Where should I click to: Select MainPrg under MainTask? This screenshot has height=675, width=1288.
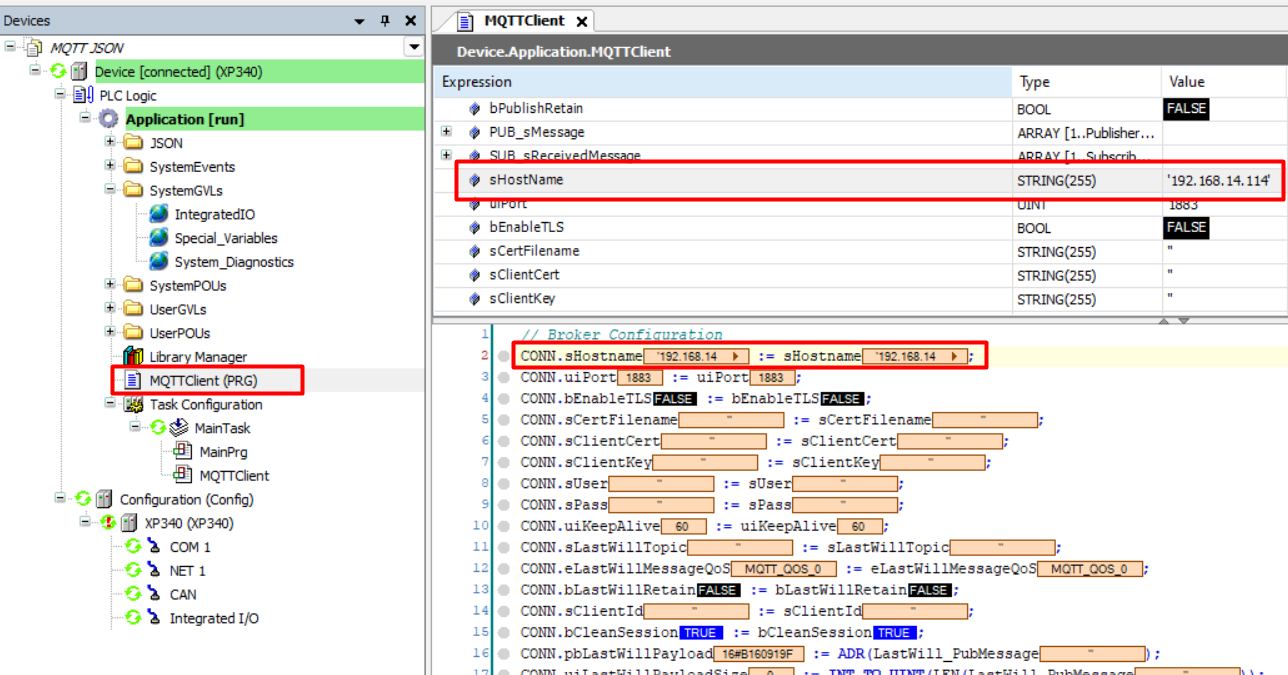[x=223, y=452]
